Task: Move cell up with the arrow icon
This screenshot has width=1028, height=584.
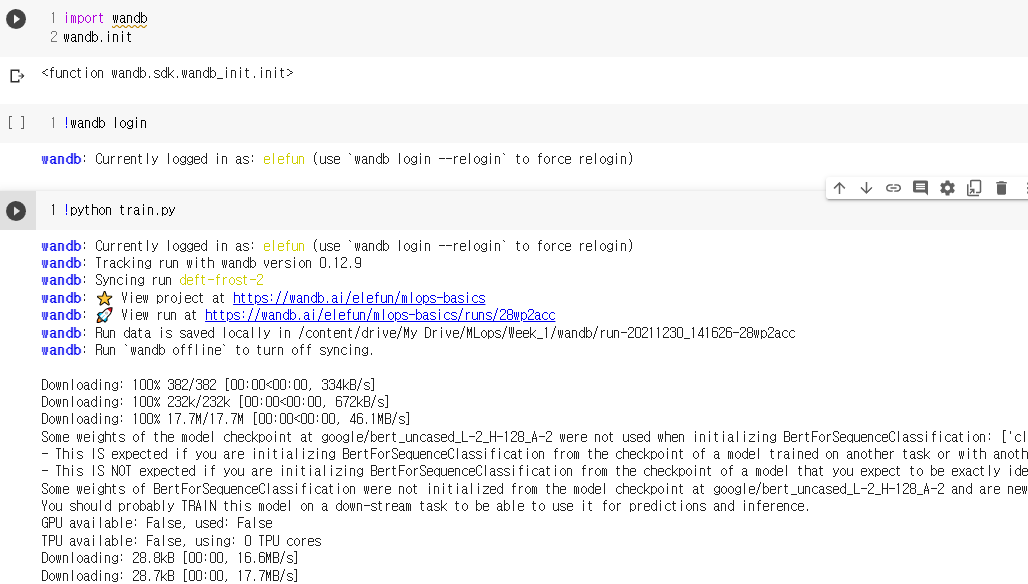Action: tap(839, 188)
